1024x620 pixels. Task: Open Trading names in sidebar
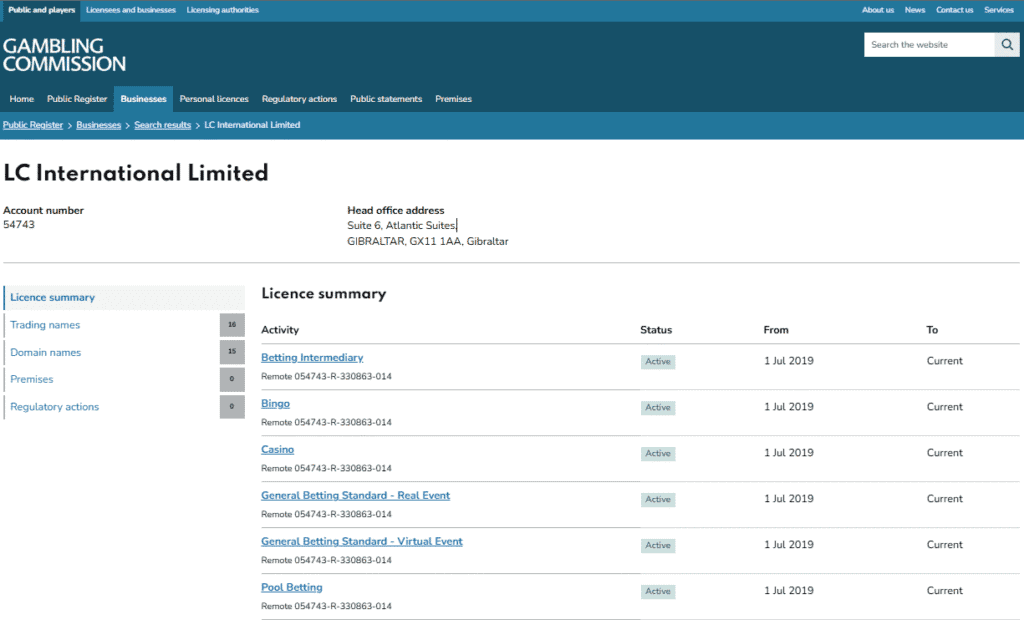click(45, 325)
